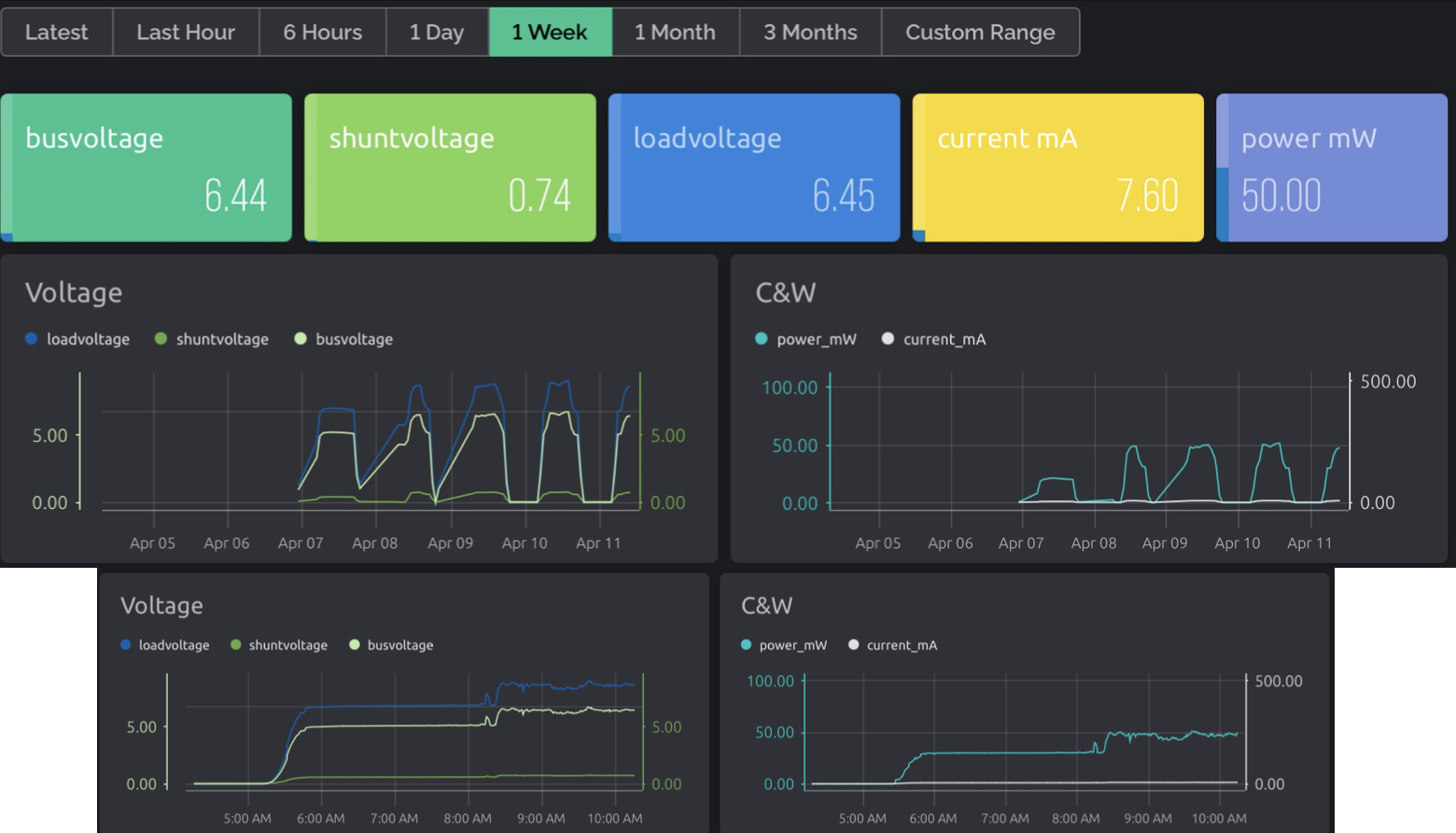Open the shuntvoltage 0.74 tile
The height and width of the screenshot is (833, 1456).
click(x=450, y=168)
